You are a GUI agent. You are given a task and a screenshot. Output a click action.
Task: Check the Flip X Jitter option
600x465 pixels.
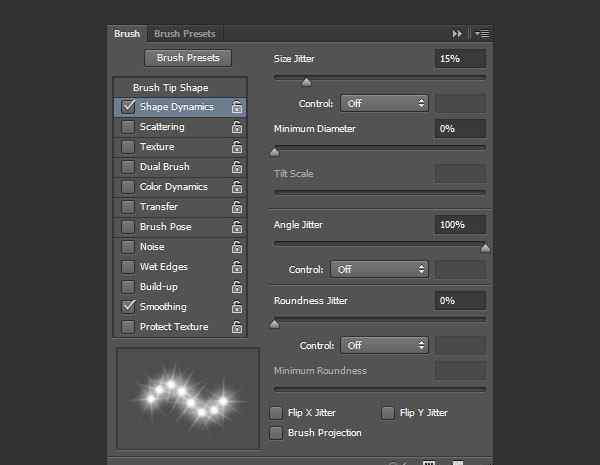pyautogui.click(x=276, y=413)
